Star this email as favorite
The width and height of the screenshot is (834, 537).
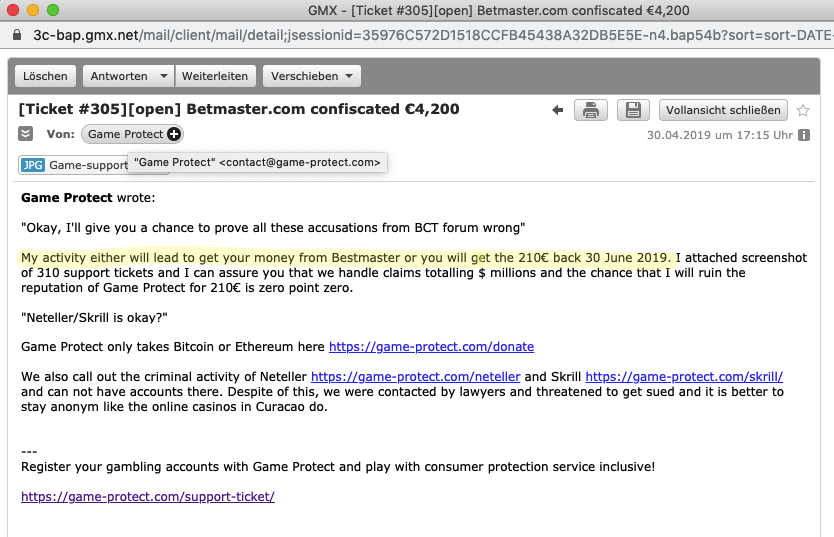pyautogui.click(x=803, y=111)
